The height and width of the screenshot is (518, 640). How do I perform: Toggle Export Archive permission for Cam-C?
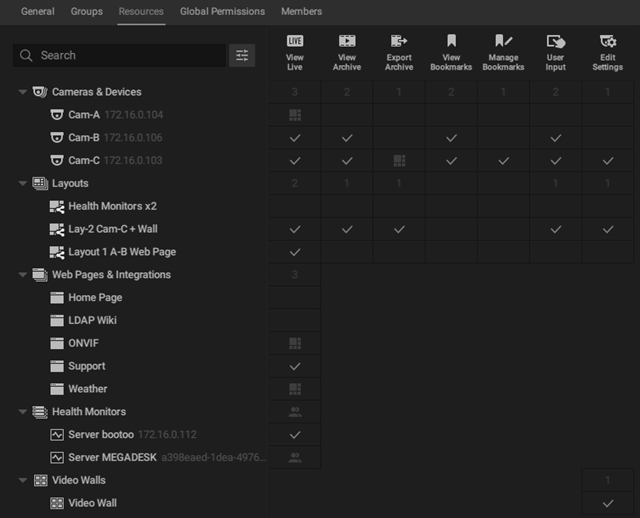pos(399,160)
